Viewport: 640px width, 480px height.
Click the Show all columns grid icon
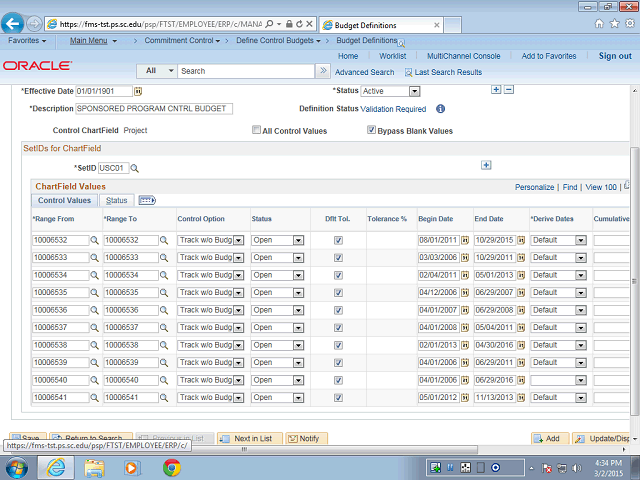[x=146, y=201]
